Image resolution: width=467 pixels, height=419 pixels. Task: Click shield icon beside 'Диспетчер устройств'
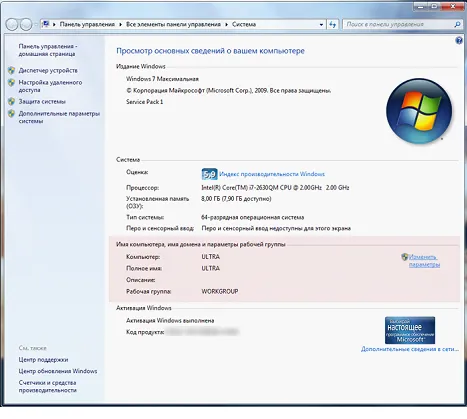click(x=11, y=70)
